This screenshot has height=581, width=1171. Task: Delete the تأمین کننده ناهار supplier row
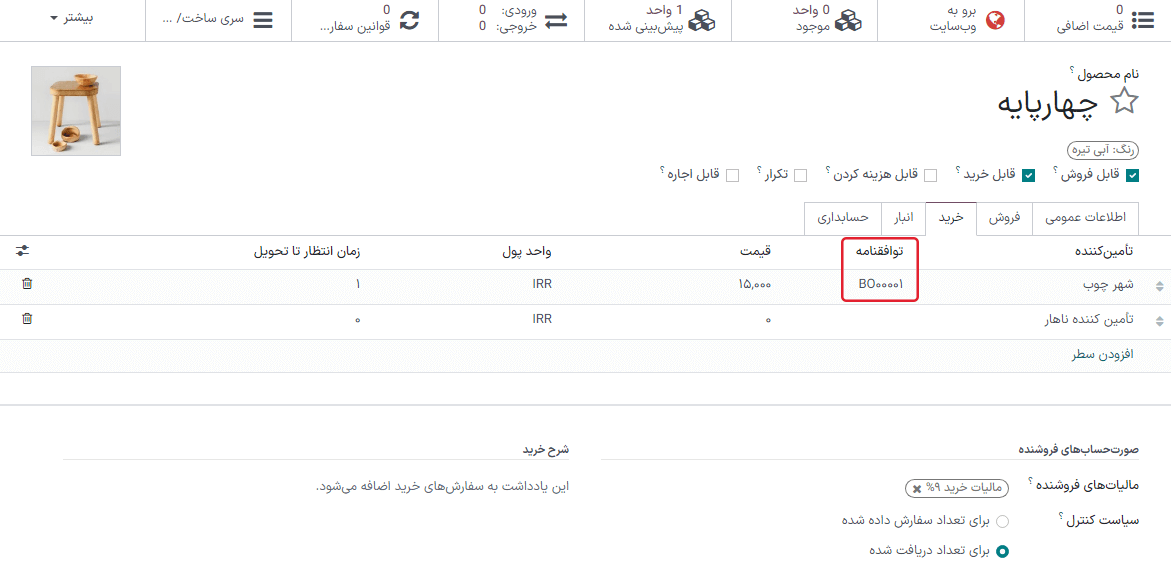27,319
